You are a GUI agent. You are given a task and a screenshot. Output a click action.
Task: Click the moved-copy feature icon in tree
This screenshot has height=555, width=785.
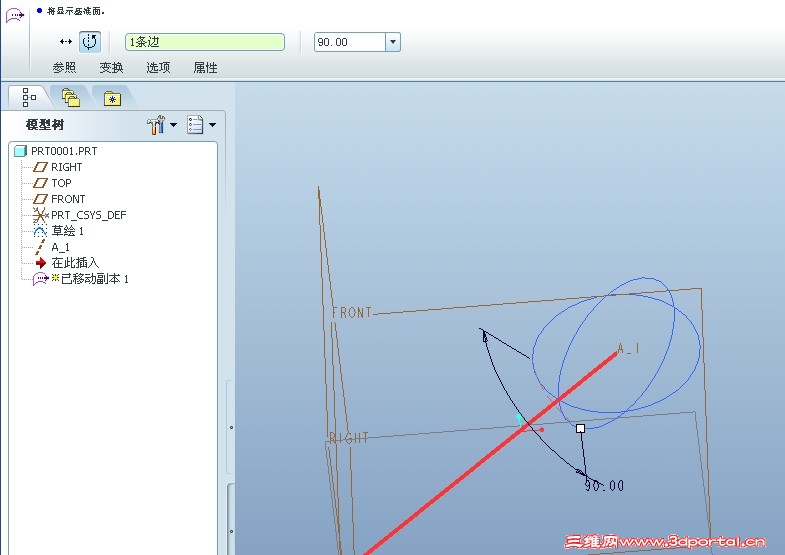click(41, 279)
